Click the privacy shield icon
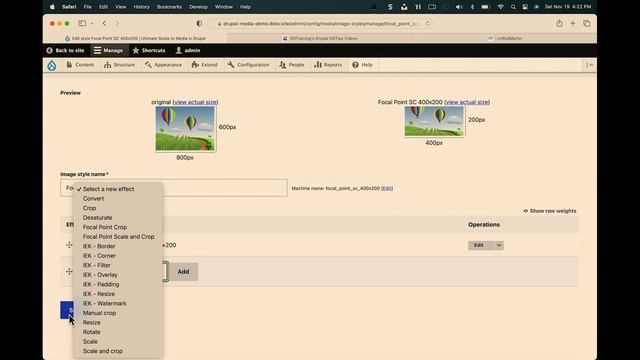640x360 pixels. 199,24
